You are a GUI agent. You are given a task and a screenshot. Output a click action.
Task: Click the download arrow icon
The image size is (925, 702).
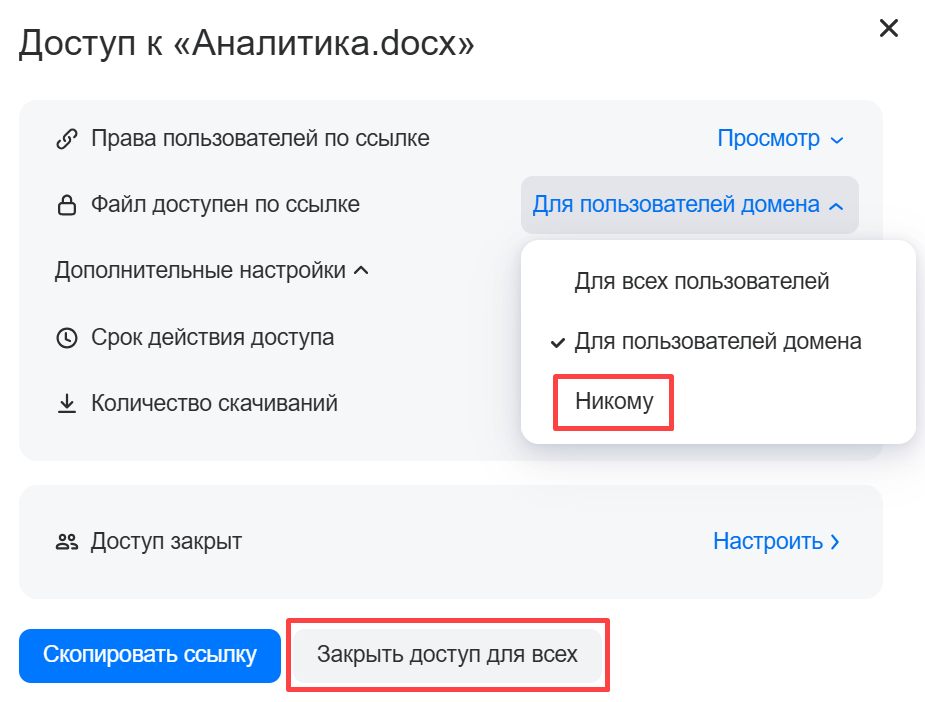67,404
